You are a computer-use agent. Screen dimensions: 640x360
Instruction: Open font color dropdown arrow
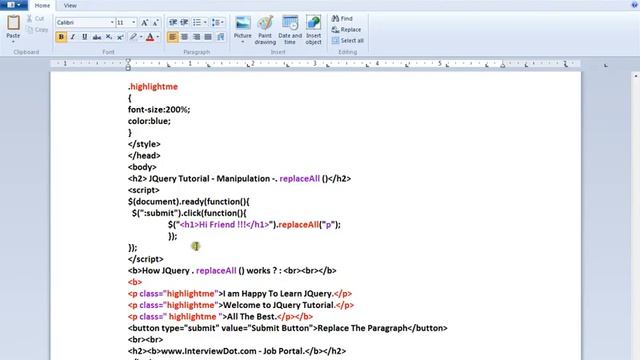[158, 37]
